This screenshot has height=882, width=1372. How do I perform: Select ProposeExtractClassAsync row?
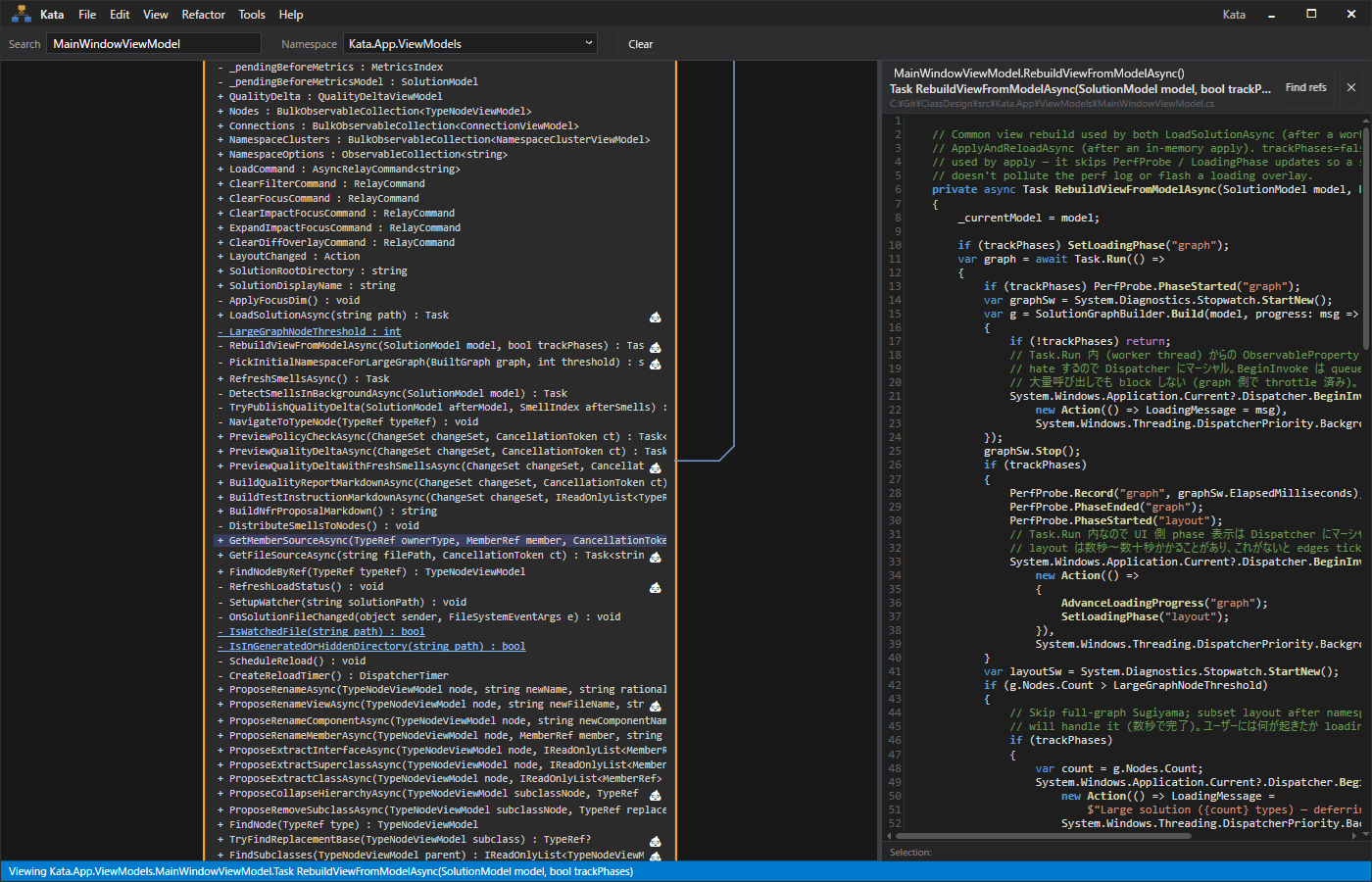[x=441, y=778]
